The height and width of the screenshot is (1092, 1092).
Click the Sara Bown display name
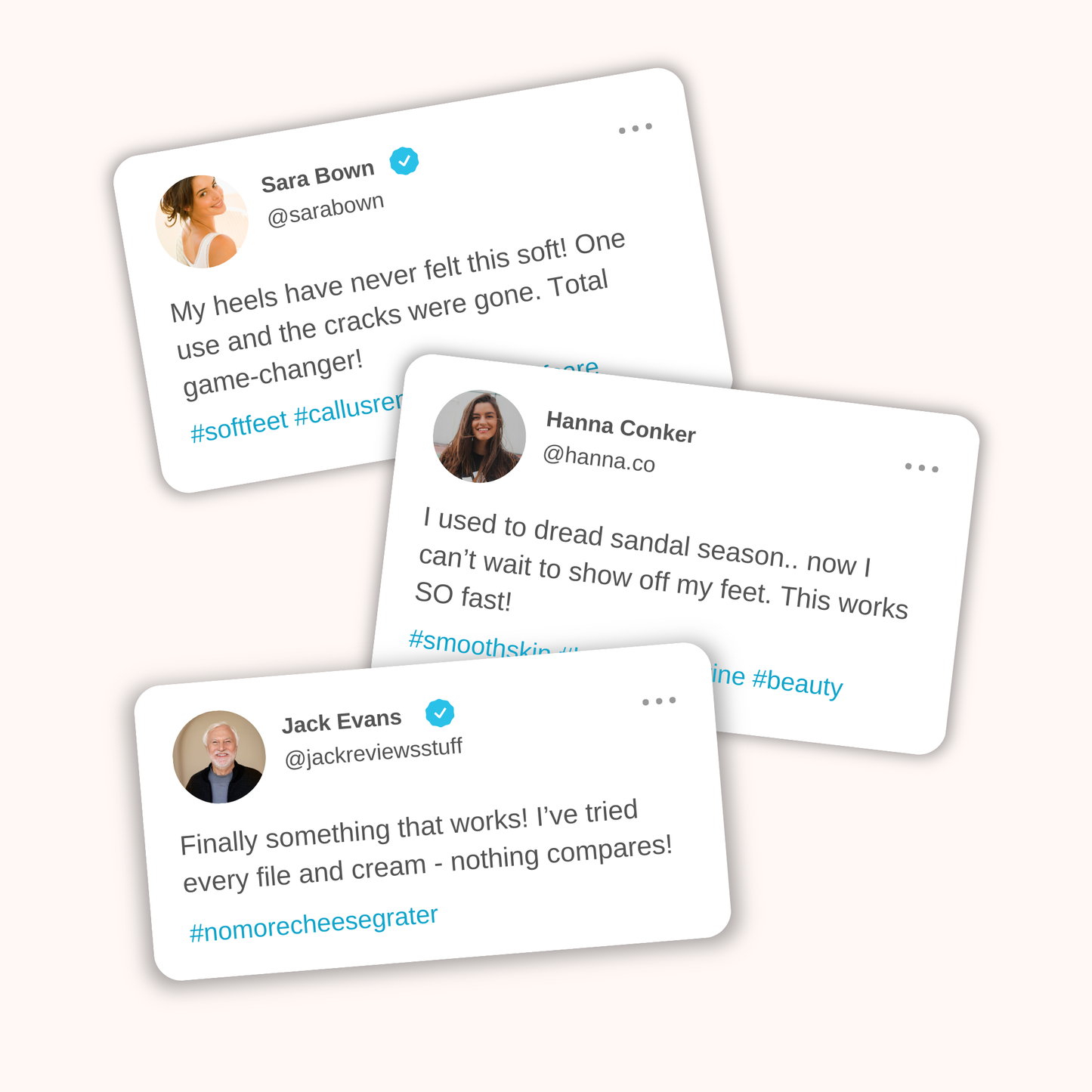click(317, 176)
